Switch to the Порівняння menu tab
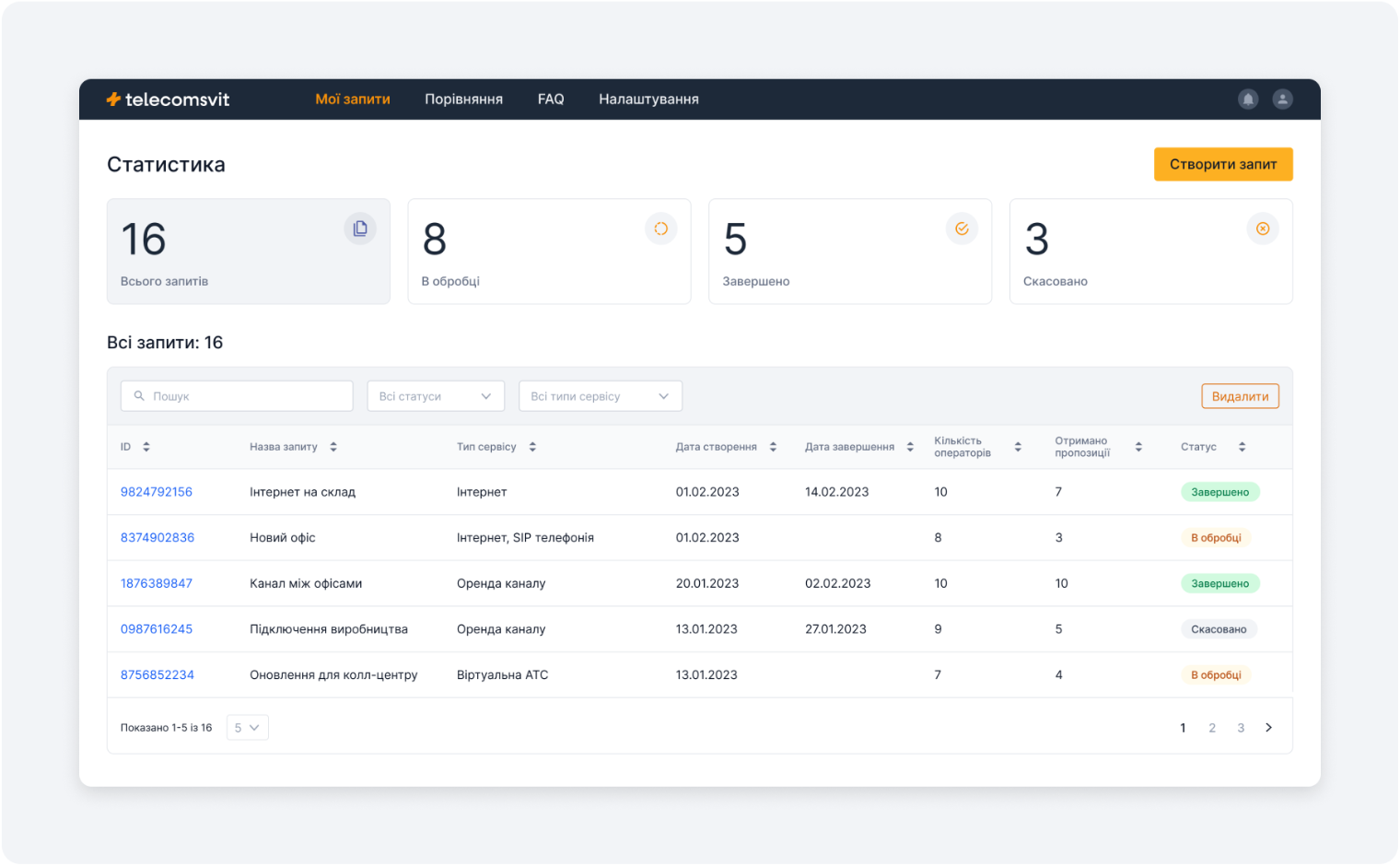This screenshot has width=1400, height=866. [x=463, y=99]
